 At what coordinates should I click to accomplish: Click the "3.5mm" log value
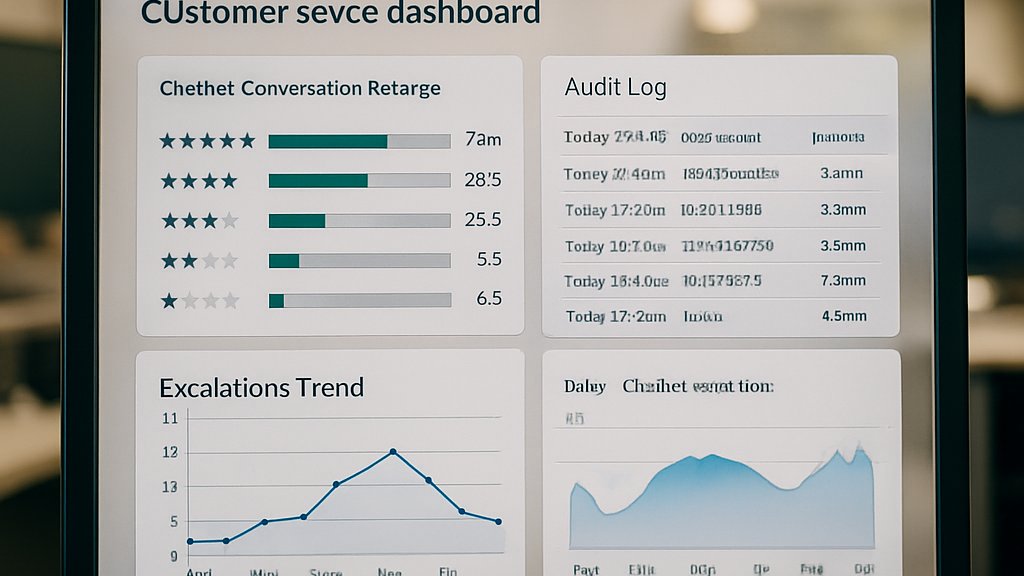(843, 246)
